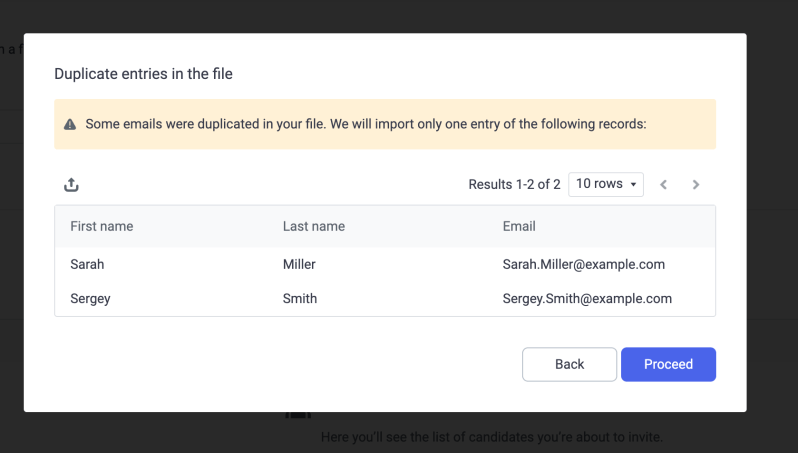
Task: Click the Sarah.Miller@example.com email cell
Action: click(584, 265)
